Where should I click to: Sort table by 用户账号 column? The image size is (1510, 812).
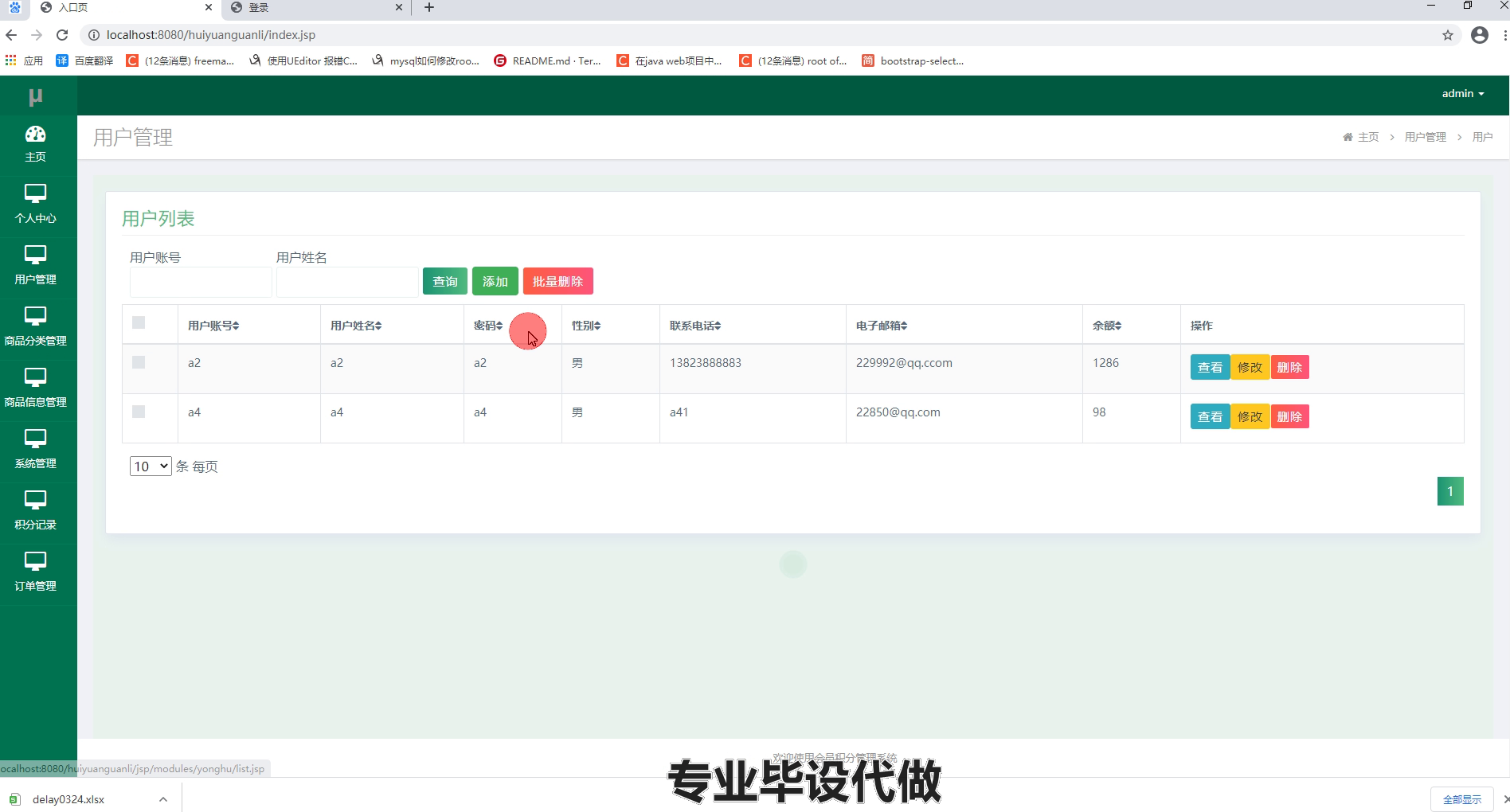(213, 326)
